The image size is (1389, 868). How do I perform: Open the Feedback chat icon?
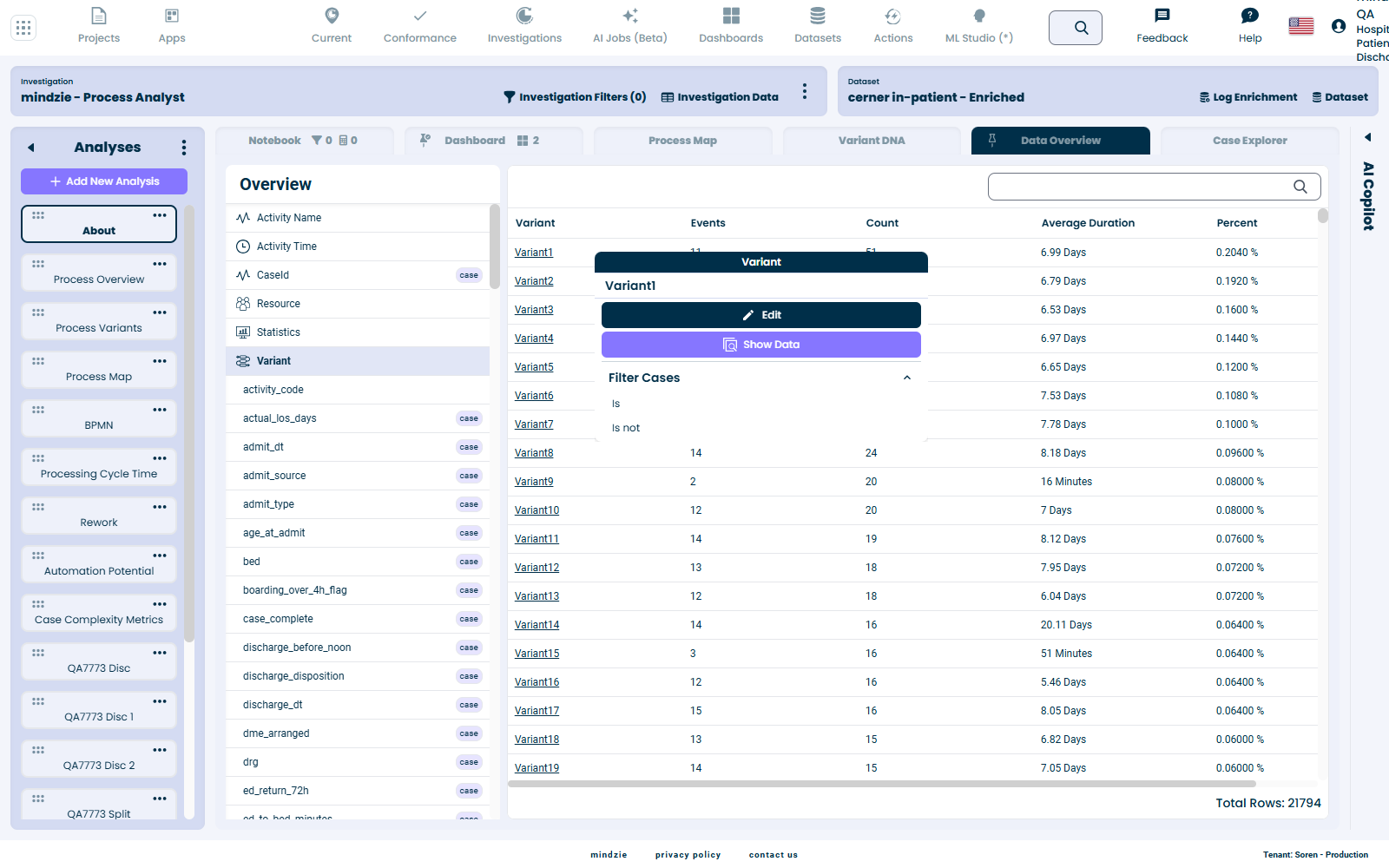pyautogui.click(x=1162, y=16)
